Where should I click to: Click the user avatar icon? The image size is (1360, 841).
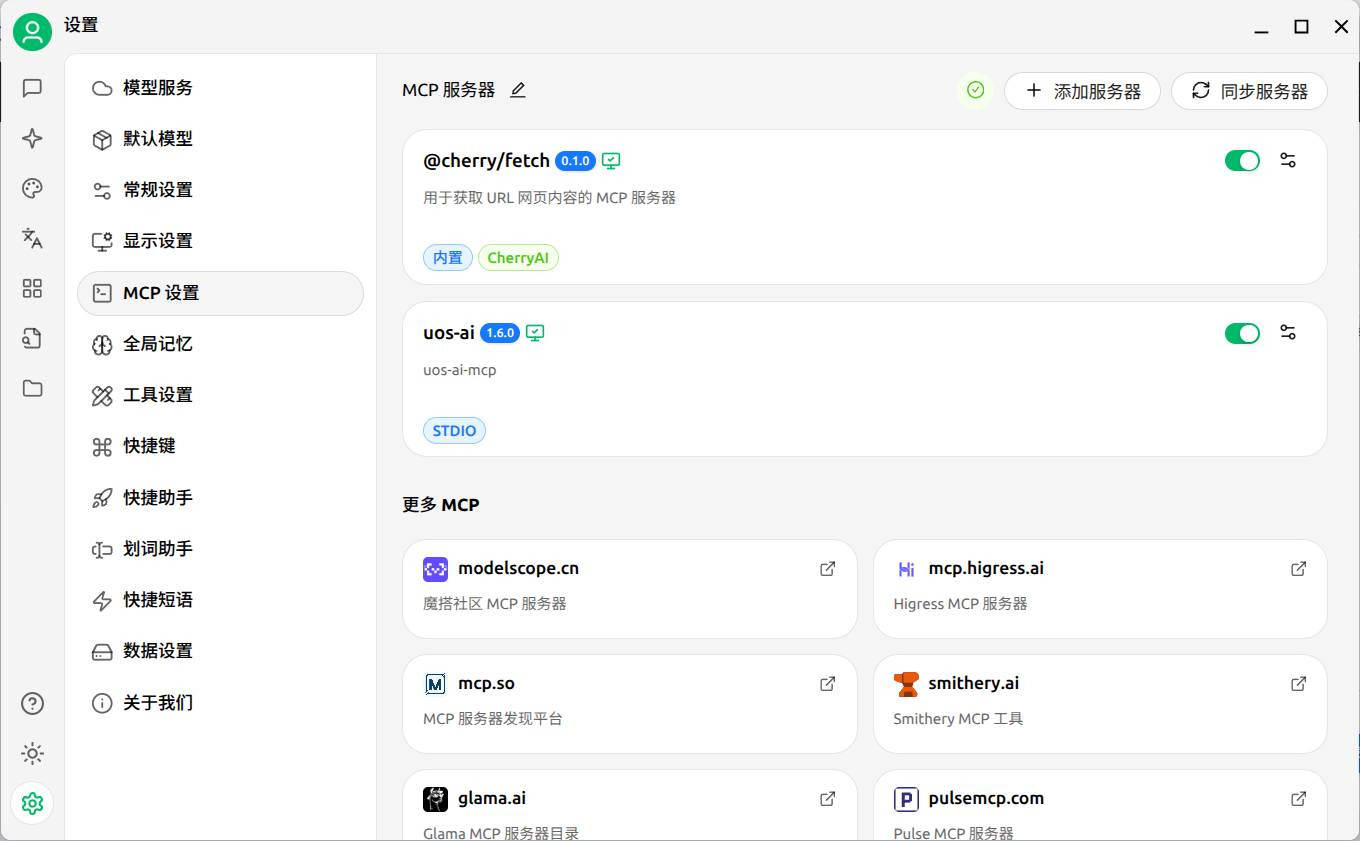point(32,32)
